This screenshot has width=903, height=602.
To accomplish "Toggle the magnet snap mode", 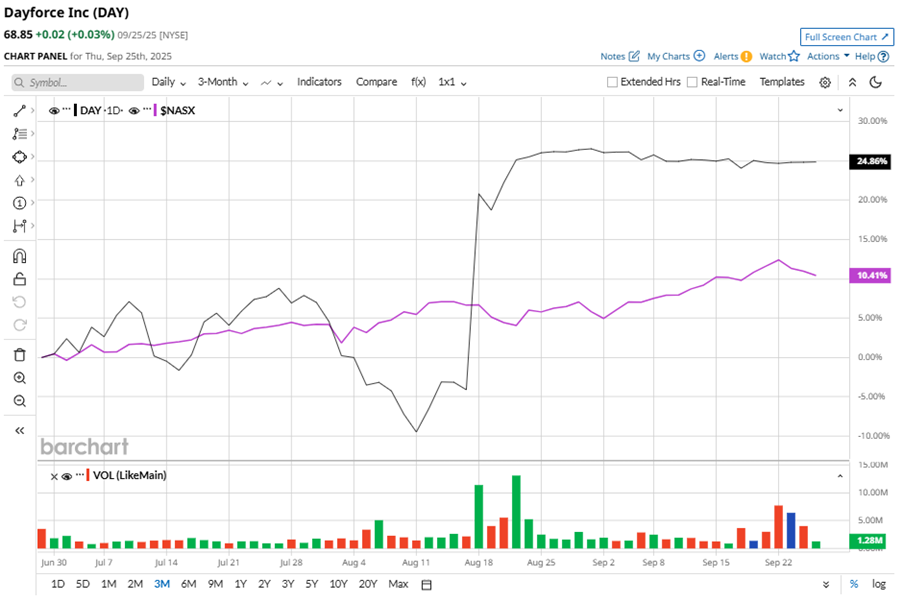I will pyautogui.click(x=19, y=256).
